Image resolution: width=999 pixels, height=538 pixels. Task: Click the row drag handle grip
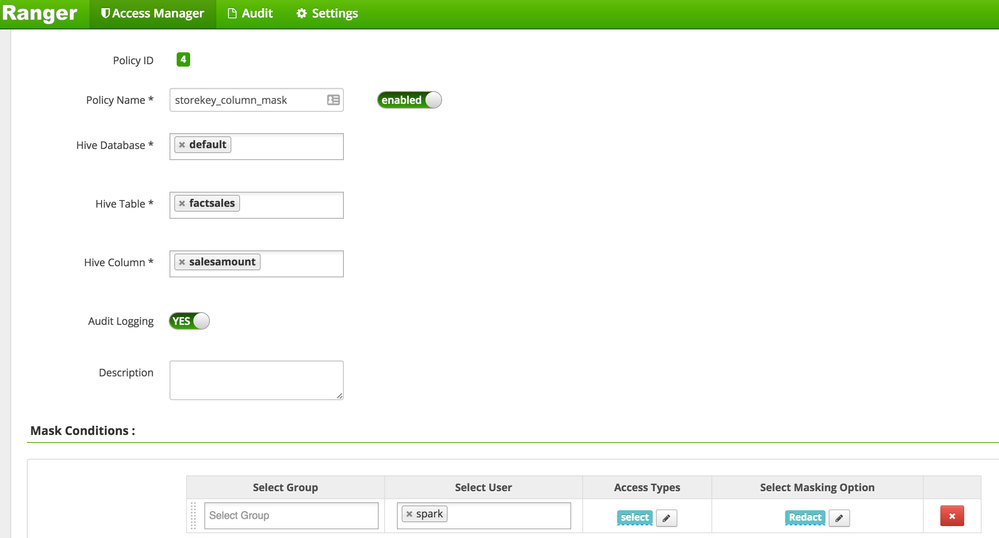(x=194, y=516)
